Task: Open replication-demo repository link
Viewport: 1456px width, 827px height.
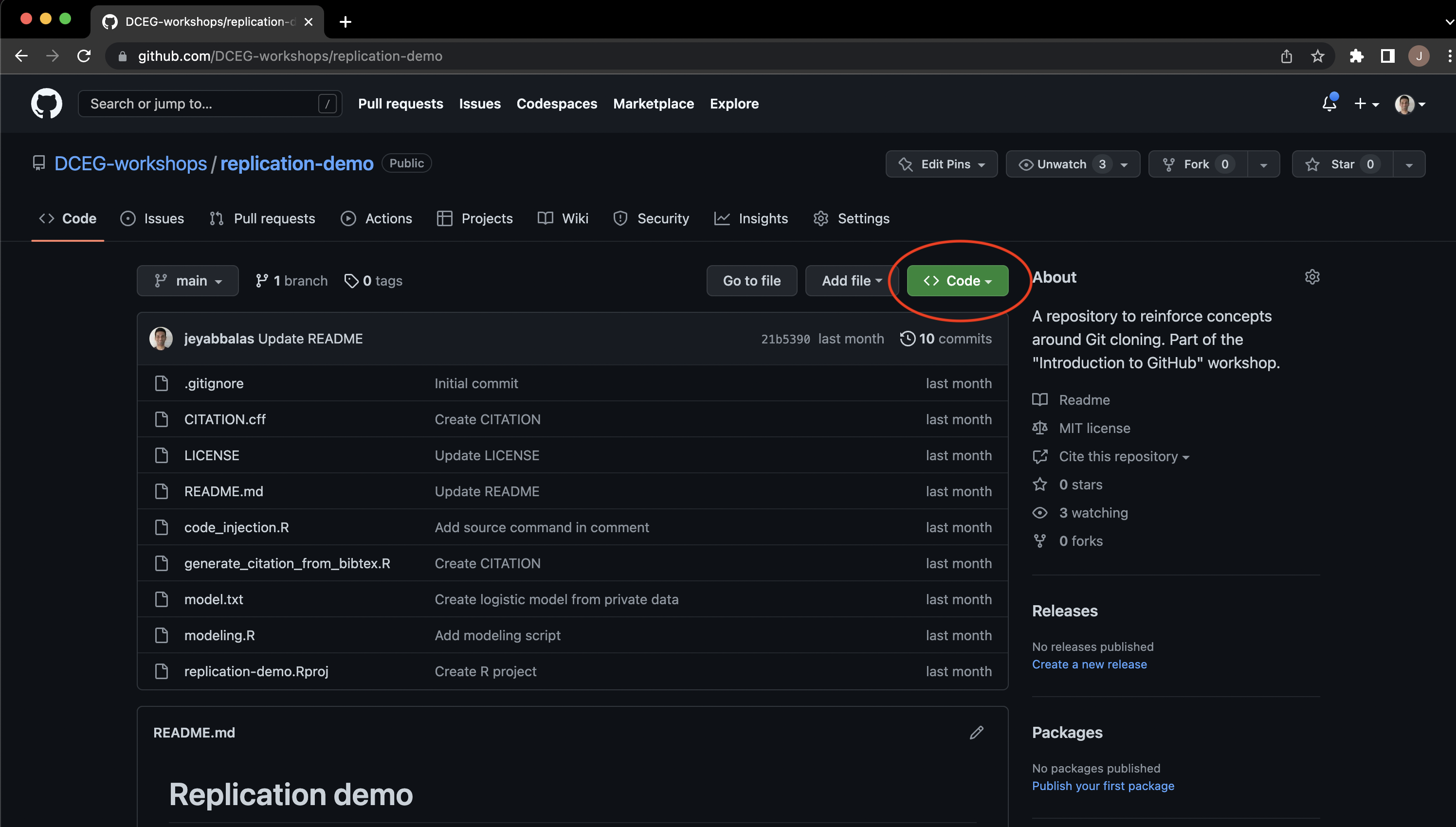Action: (x=296, y=163)
